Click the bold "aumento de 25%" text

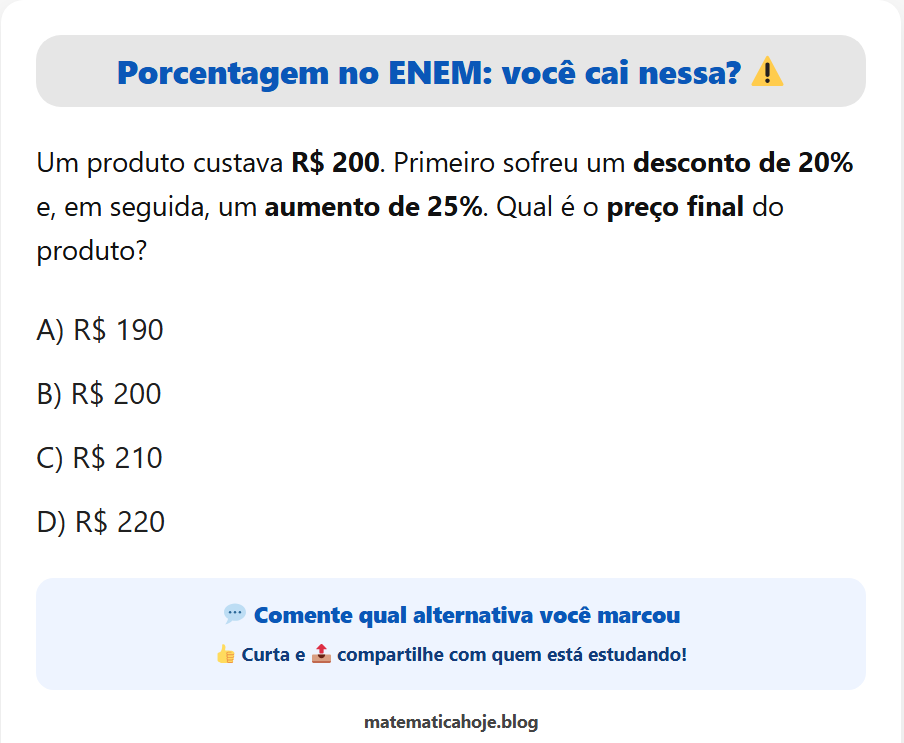(373, 208)
